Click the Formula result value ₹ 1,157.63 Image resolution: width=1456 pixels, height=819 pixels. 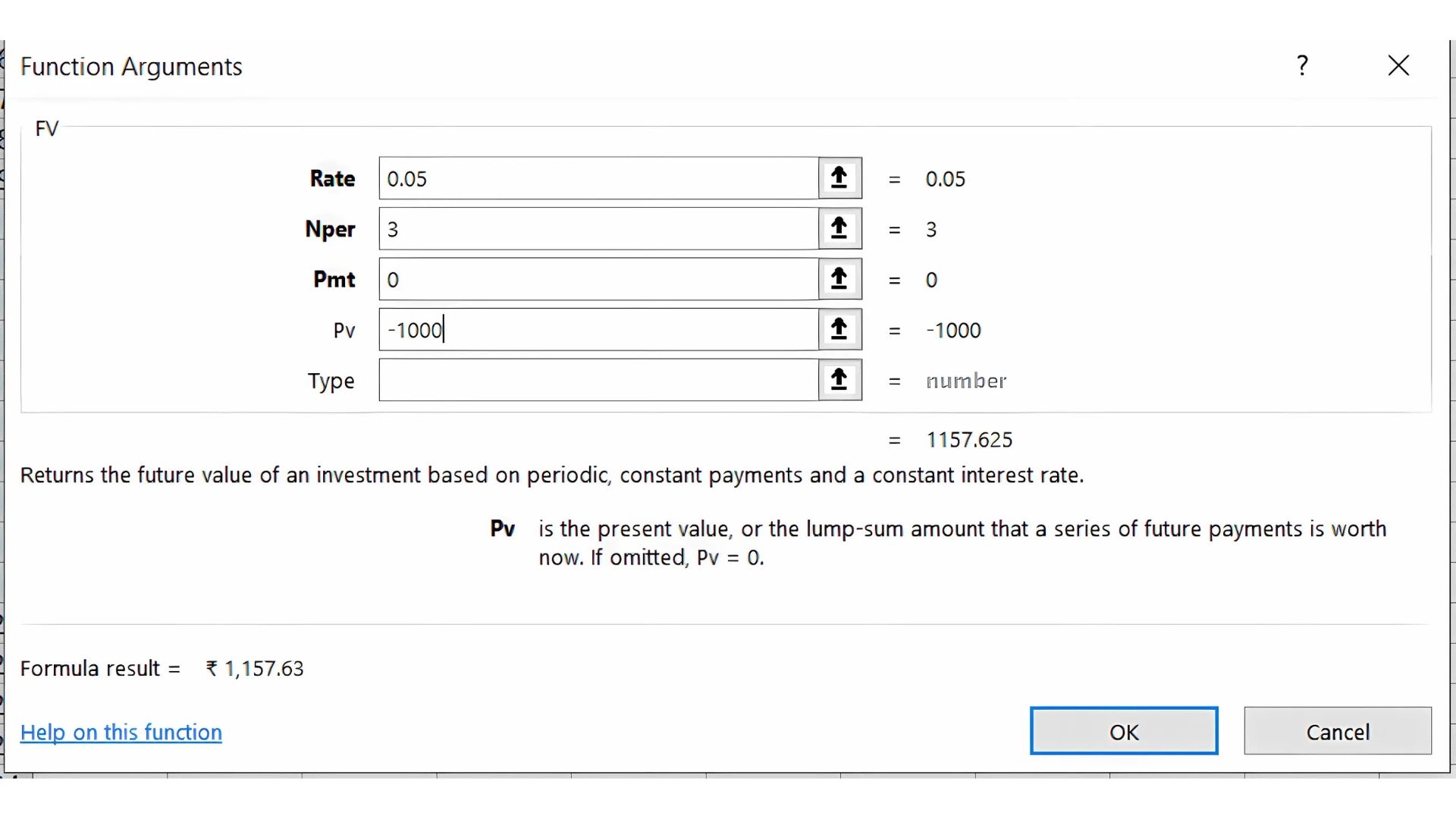255,668
